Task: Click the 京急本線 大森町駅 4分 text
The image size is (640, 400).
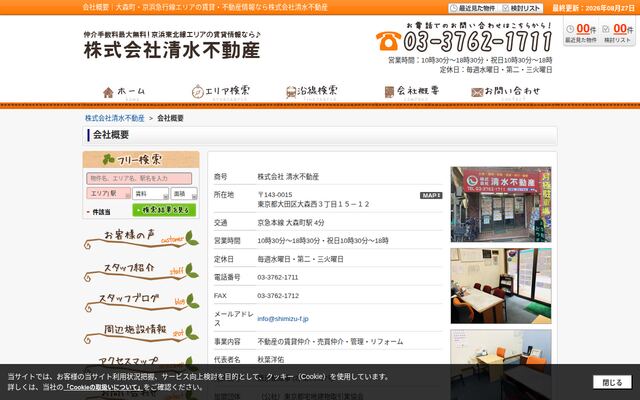Action: pyautogui.click(x=291, y=223)
